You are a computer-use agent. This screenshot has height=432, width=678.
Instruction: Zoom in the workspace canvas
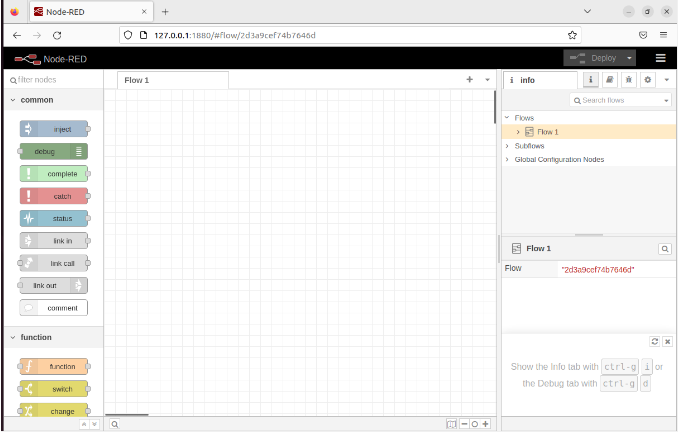[486, 424]
